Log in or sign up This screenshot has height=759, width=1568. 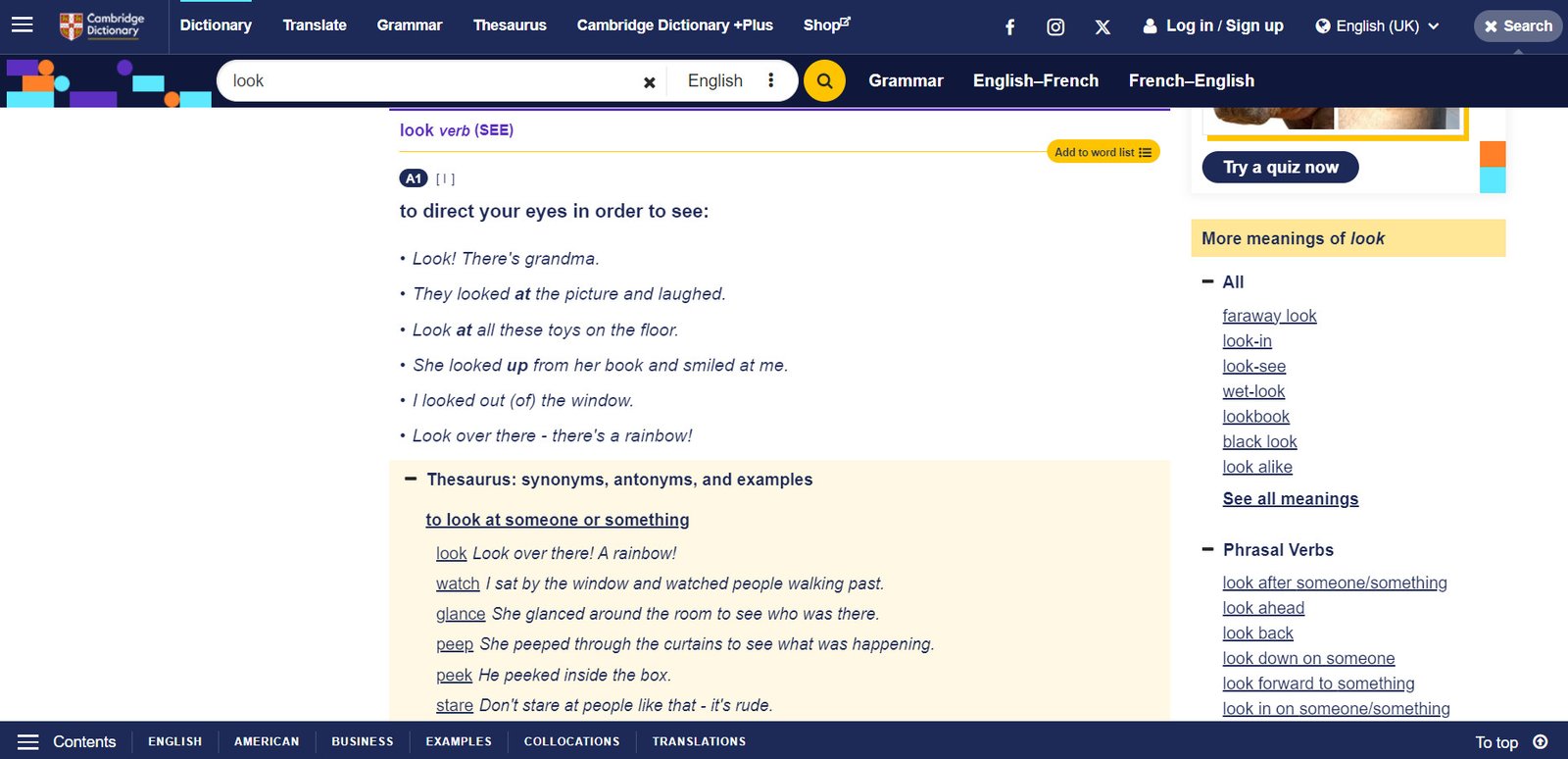click(1213, 25)
